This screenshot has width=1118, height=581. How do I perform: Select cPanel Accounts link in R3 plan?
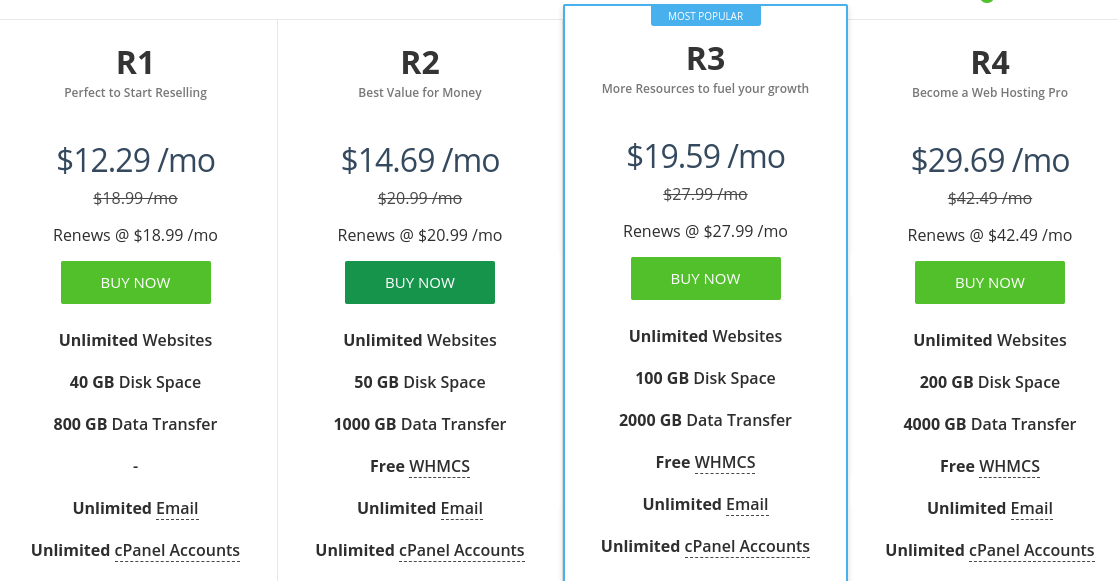point(747,546)
